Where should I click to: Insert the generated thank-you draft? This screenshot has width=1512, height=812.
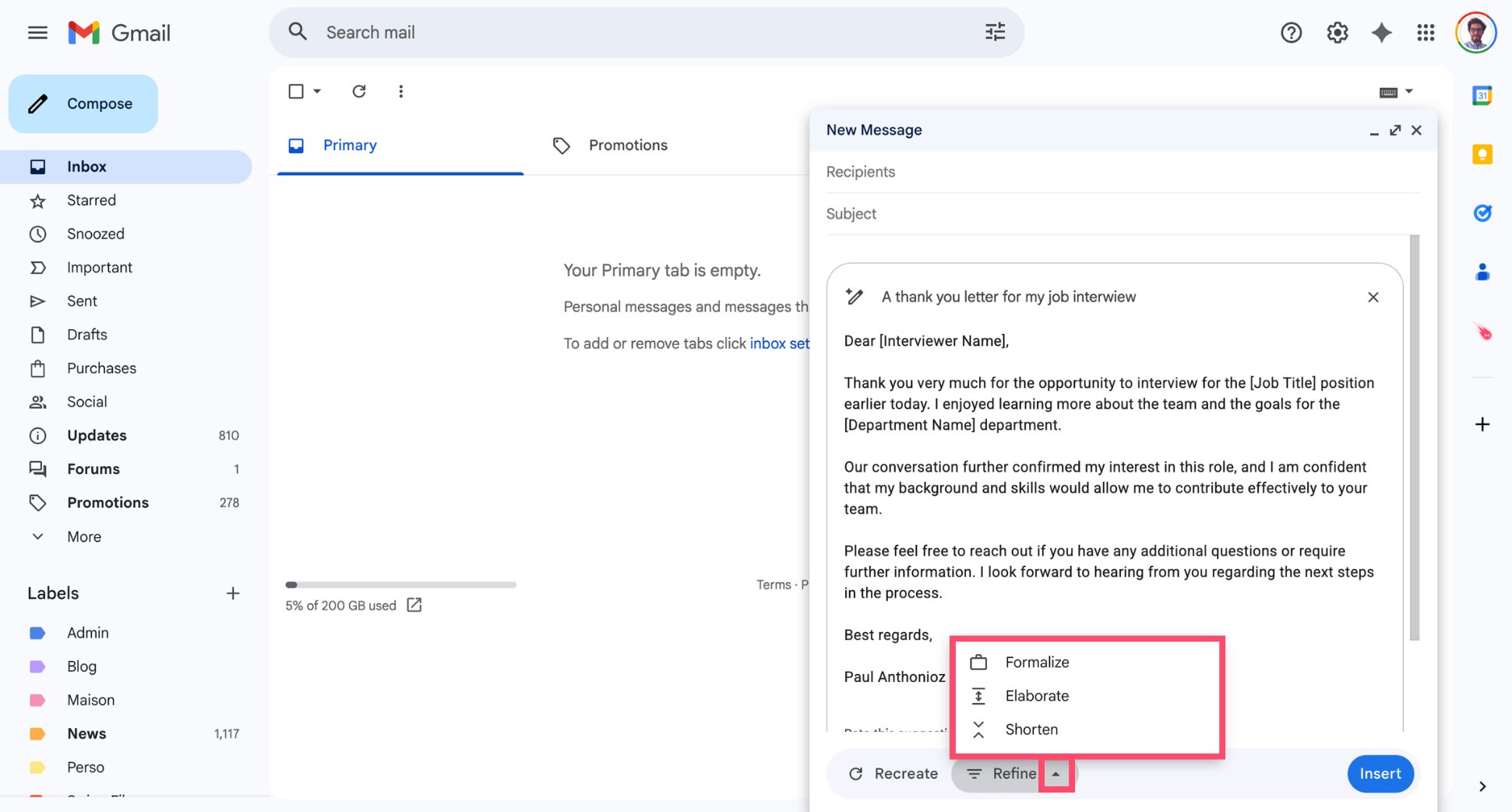coord(1380,773)
